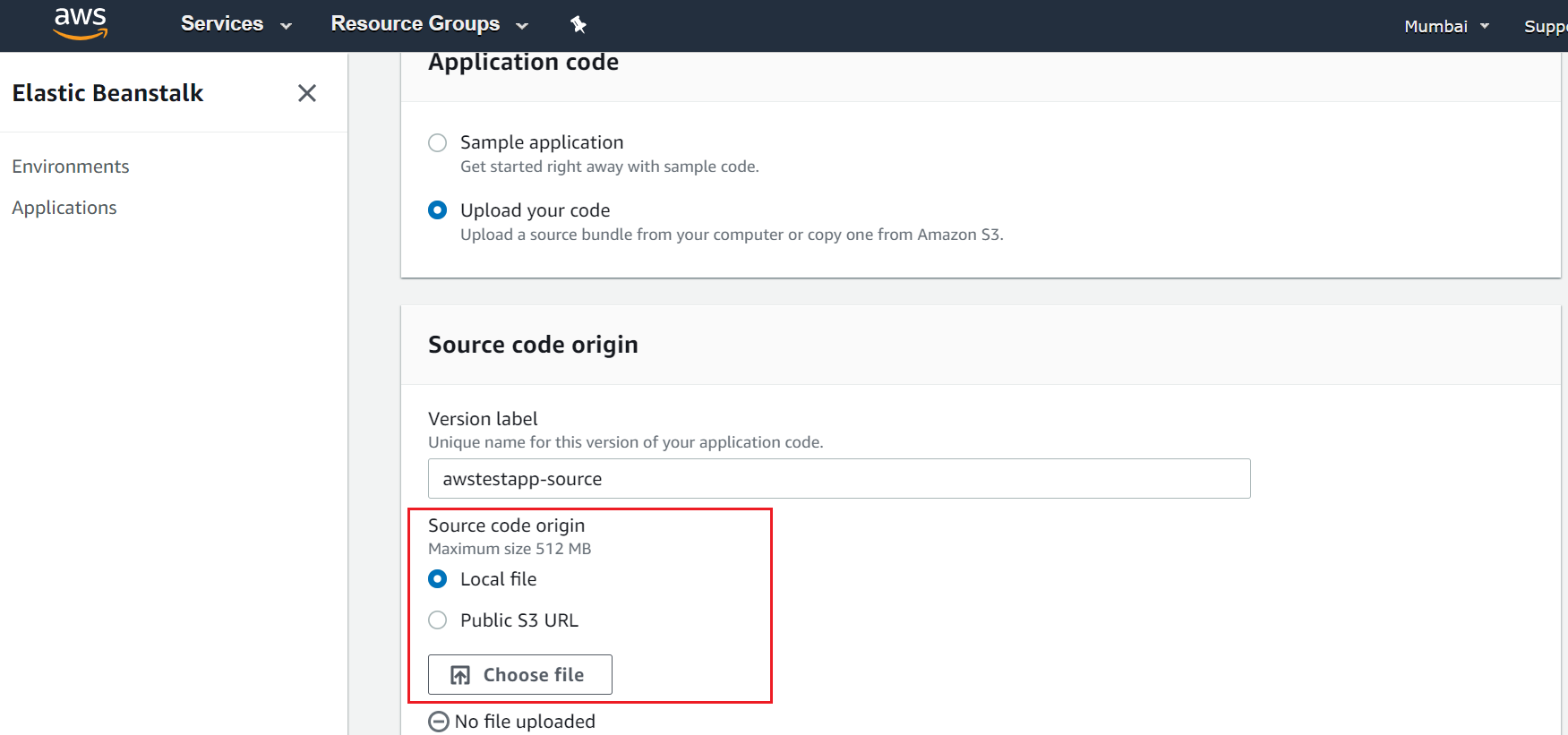Viewport: 1568px width, 735px height.
Task: Expand the Resource Groups dropdown arrow
Action: [x=522, y=26]
